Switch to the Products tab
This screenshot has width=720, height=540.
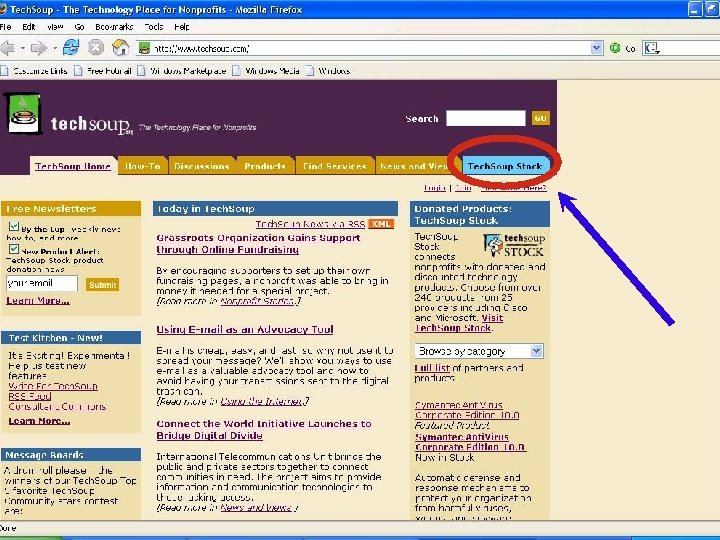(265, 166)
